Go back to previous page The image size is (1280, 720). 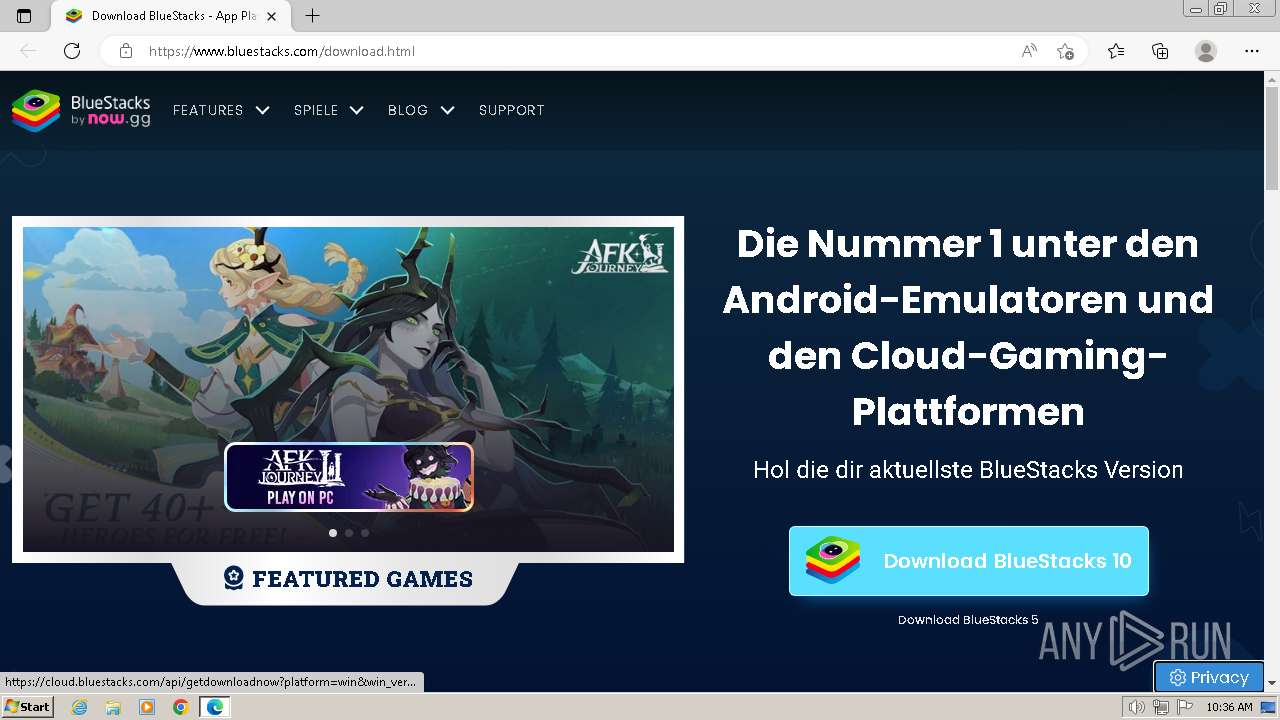(28, 51)
